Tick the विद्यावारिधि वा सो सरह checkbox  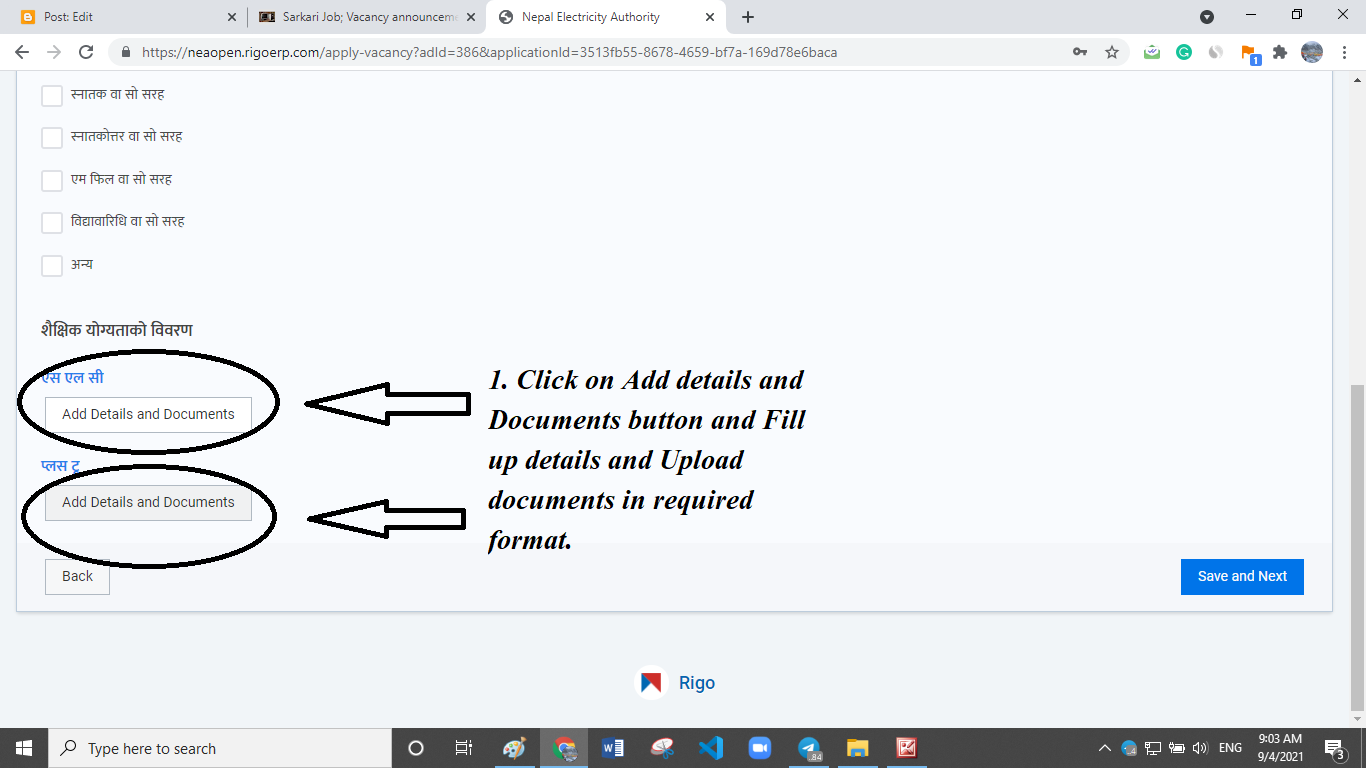click(x=52, y=222)
